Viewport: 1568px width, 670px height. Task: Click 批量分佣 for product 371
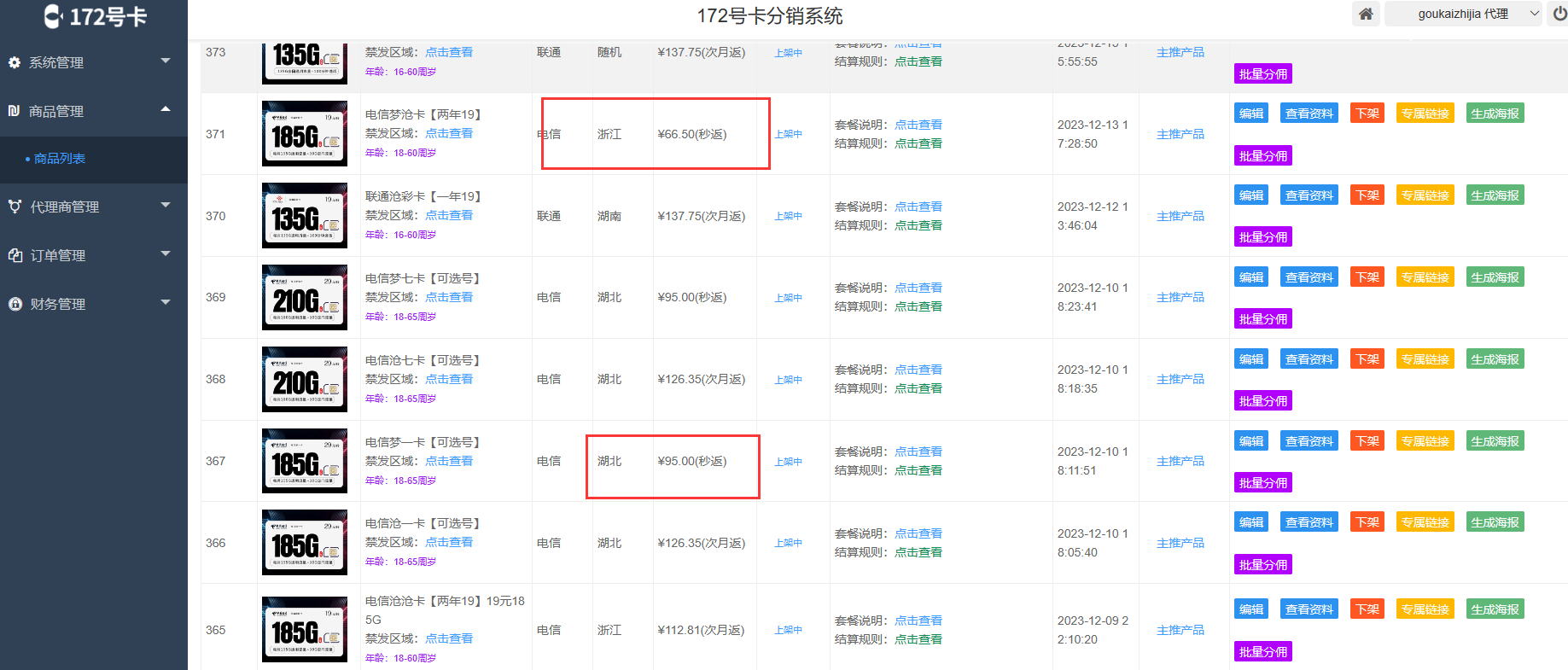click(x=1263, y=155)
